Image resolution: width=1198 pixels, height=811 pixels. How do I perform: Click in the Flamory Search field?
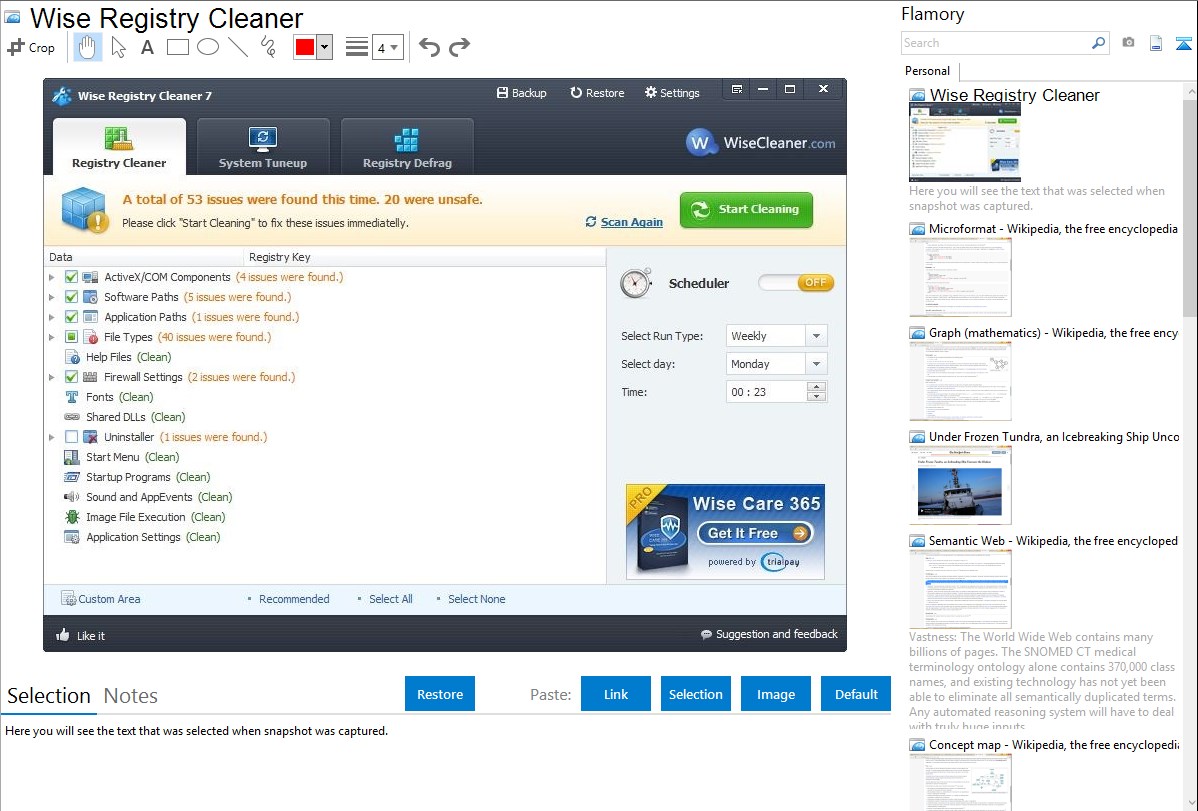996,43
